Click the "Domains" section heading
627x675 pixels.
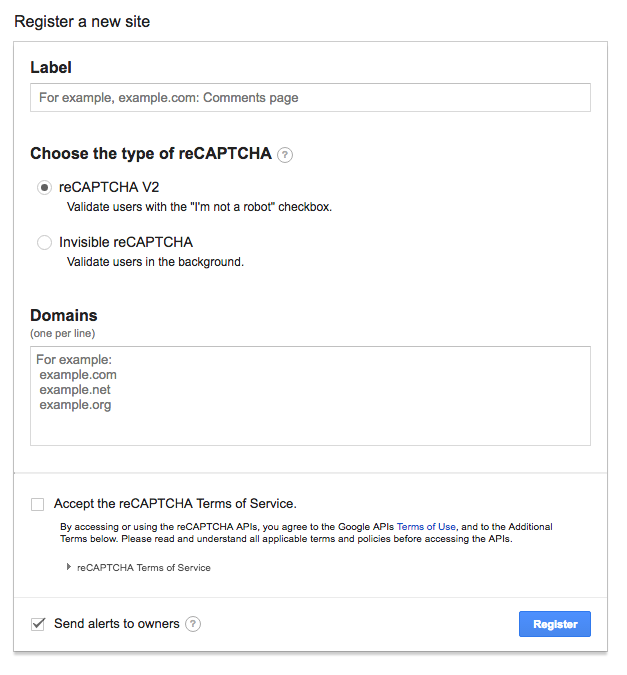pos(64,316)
